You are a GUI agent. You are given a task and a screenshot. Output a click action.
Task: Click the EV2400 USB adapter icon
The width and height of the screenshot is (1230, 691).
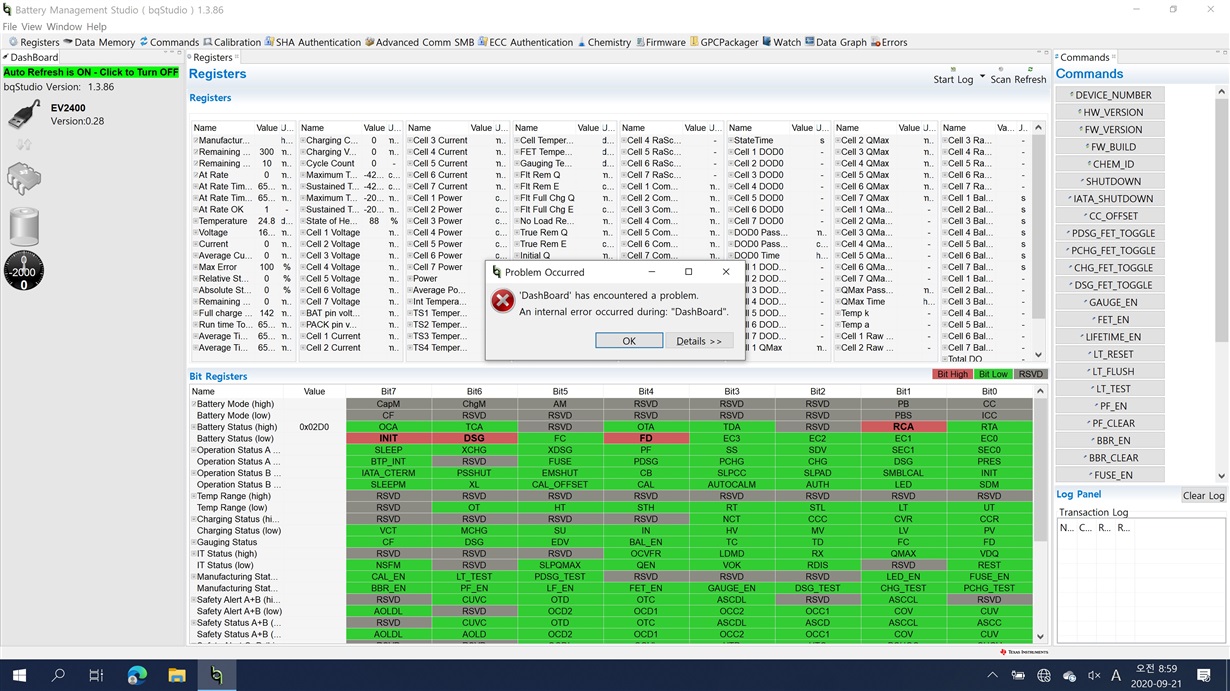pyautogui.click(x=23, y=114)
